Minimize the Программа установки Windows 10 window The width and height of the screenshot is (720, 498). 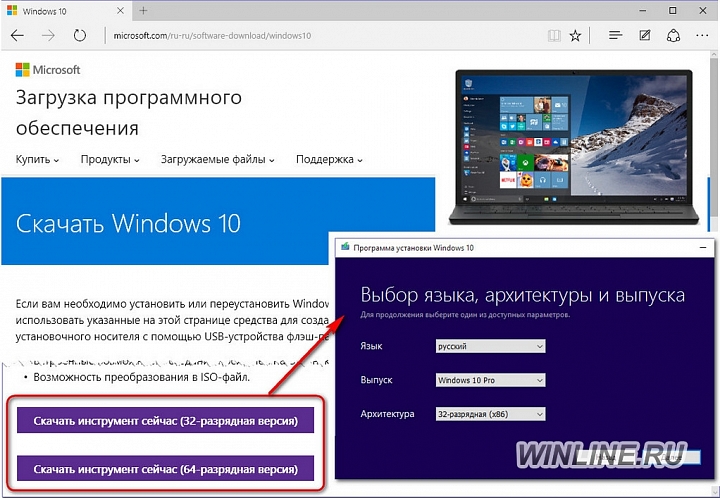tap(703, 247)
